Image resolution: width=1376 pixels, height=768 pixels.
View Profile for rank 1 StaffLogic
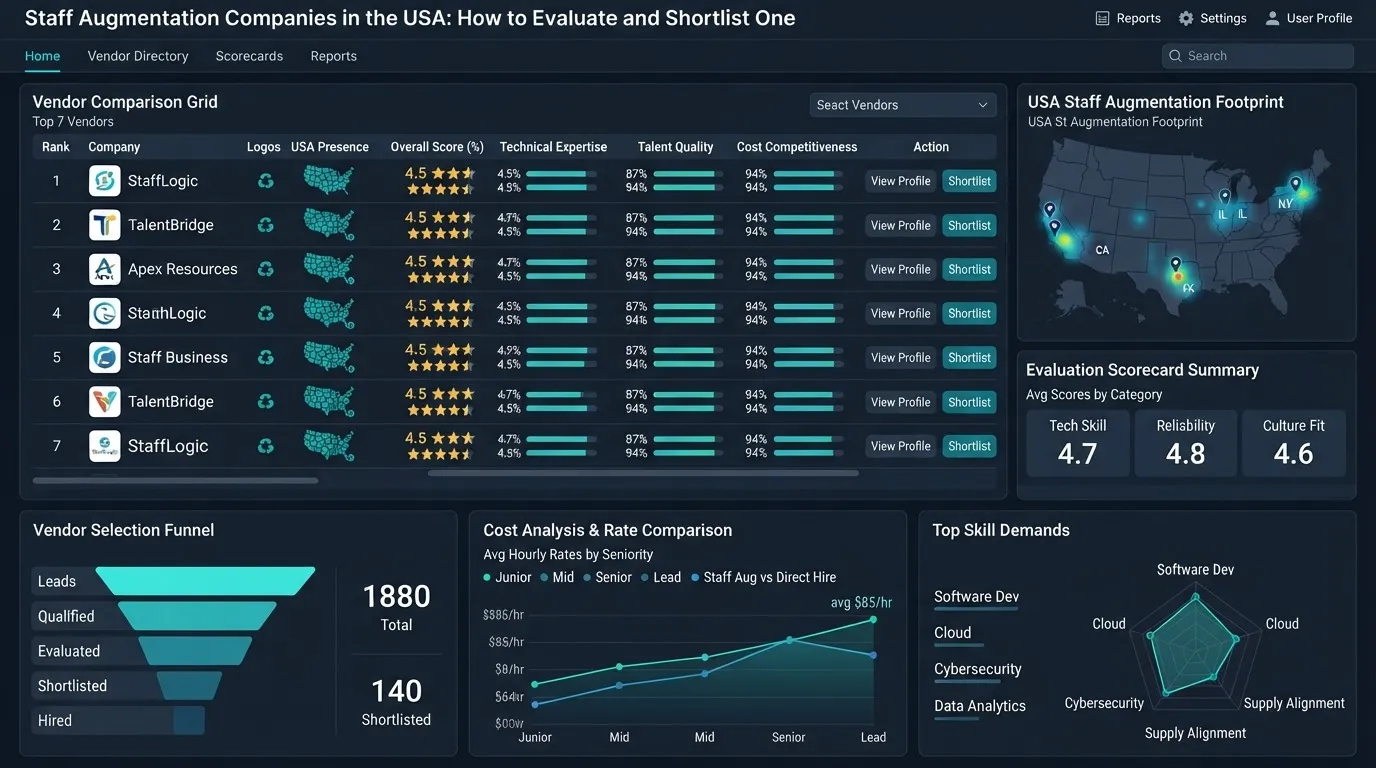(900, 181)
